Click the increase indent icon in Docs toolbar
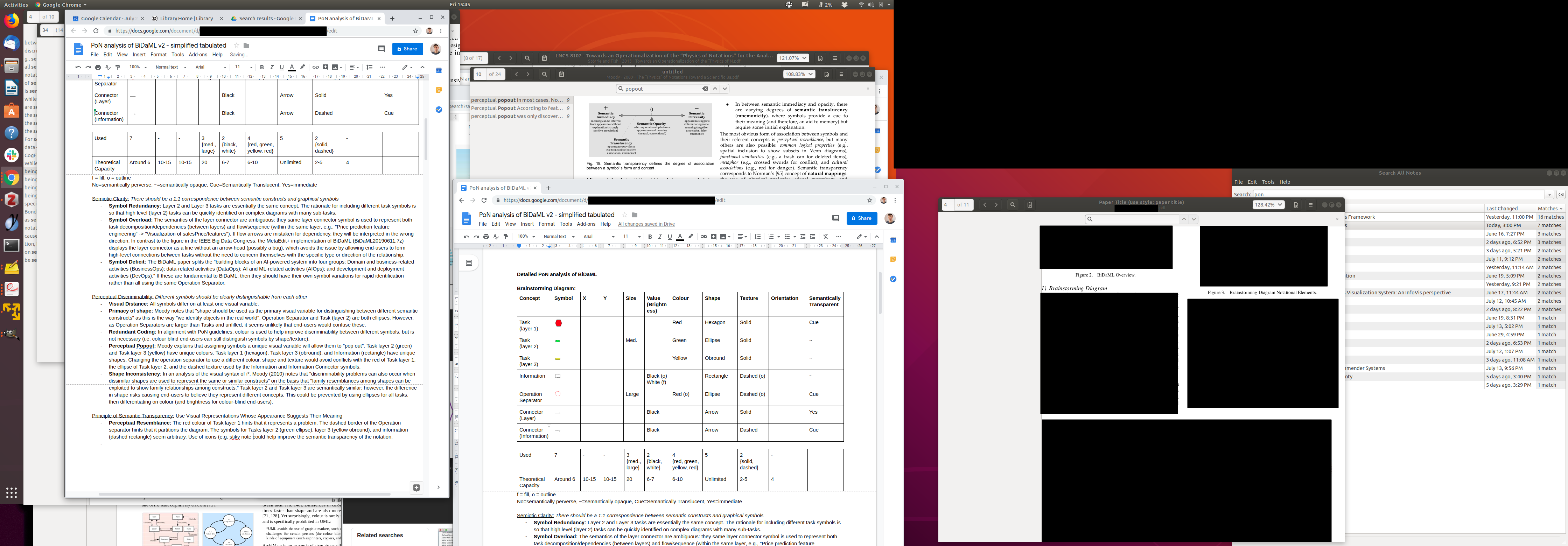 pos(813,236)
